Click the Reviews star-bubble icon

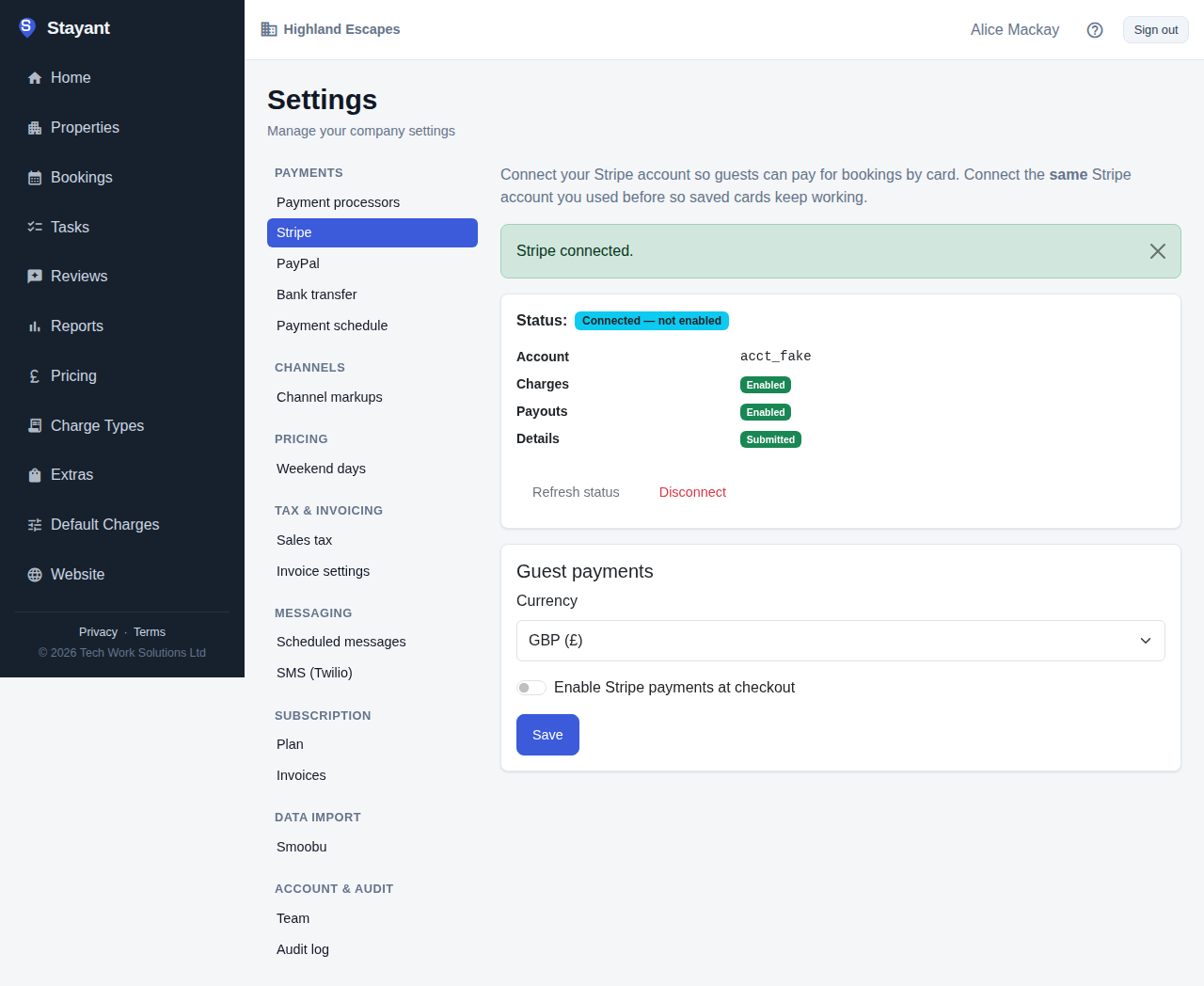35,277
